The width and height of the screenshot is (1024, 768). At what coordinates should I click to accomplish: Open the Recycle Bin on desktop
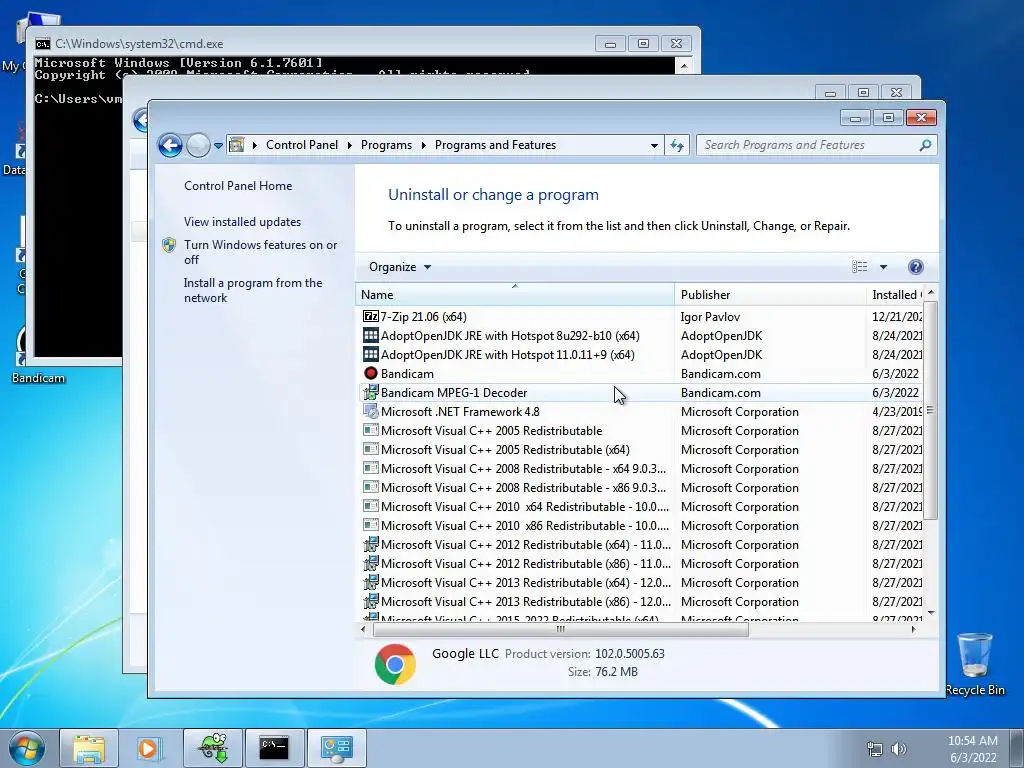974,664
